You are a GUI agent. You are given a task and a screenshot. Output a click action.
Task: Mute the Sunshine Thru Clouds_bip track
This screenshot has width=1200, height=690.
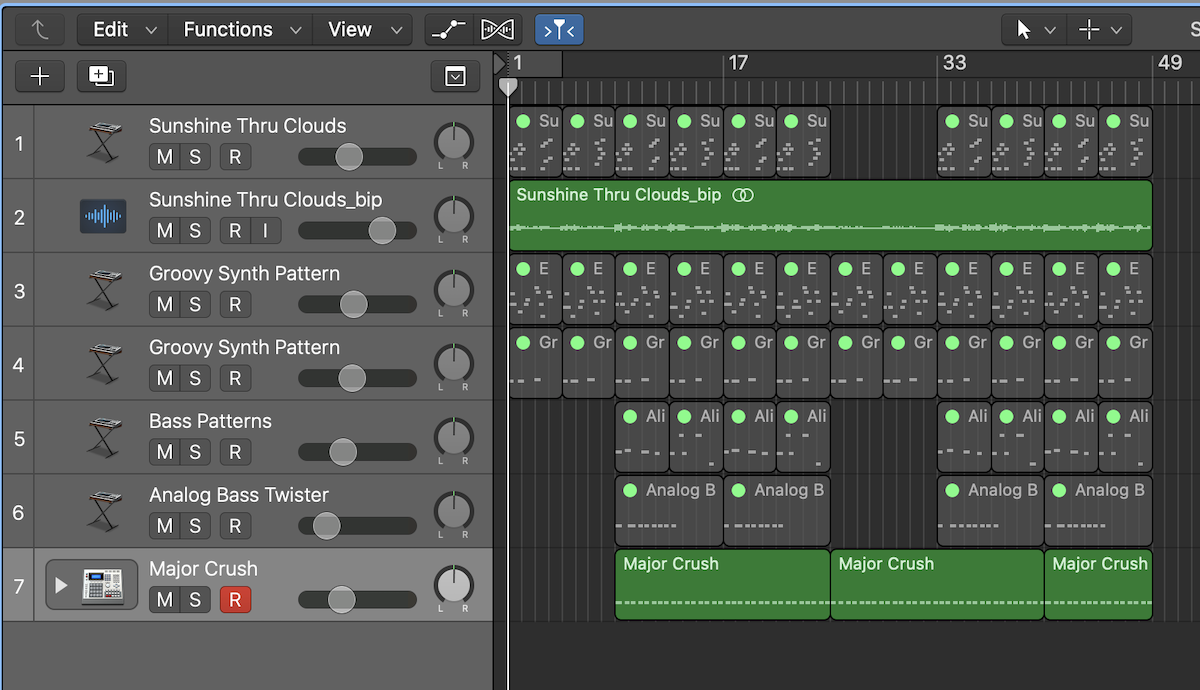pos(165,231)
